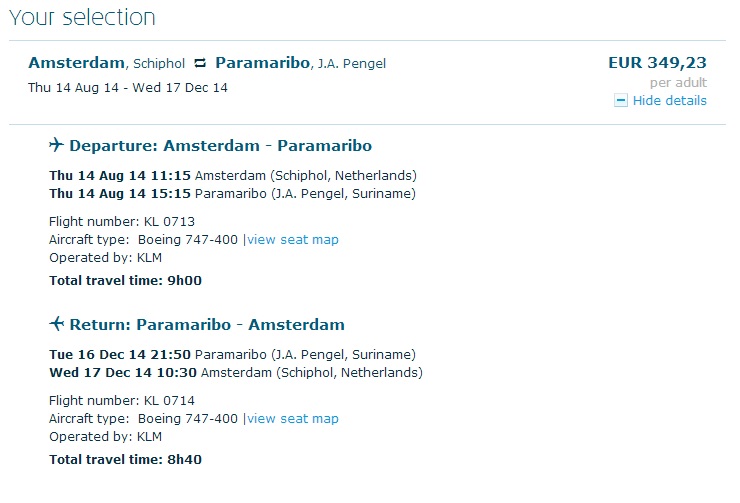This screenshot has height=503, width=740.
Task: Click Total travel time 9h00 text
Action: pyautogui.click(x=125, y=281)
